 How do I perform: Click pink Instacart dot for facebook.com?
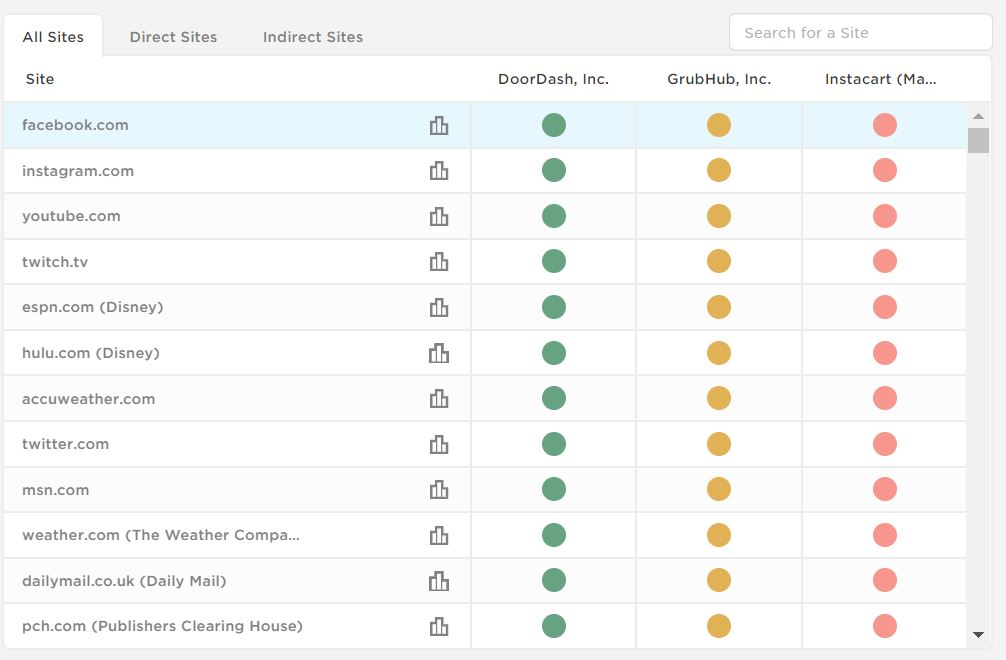pos(885,125)
